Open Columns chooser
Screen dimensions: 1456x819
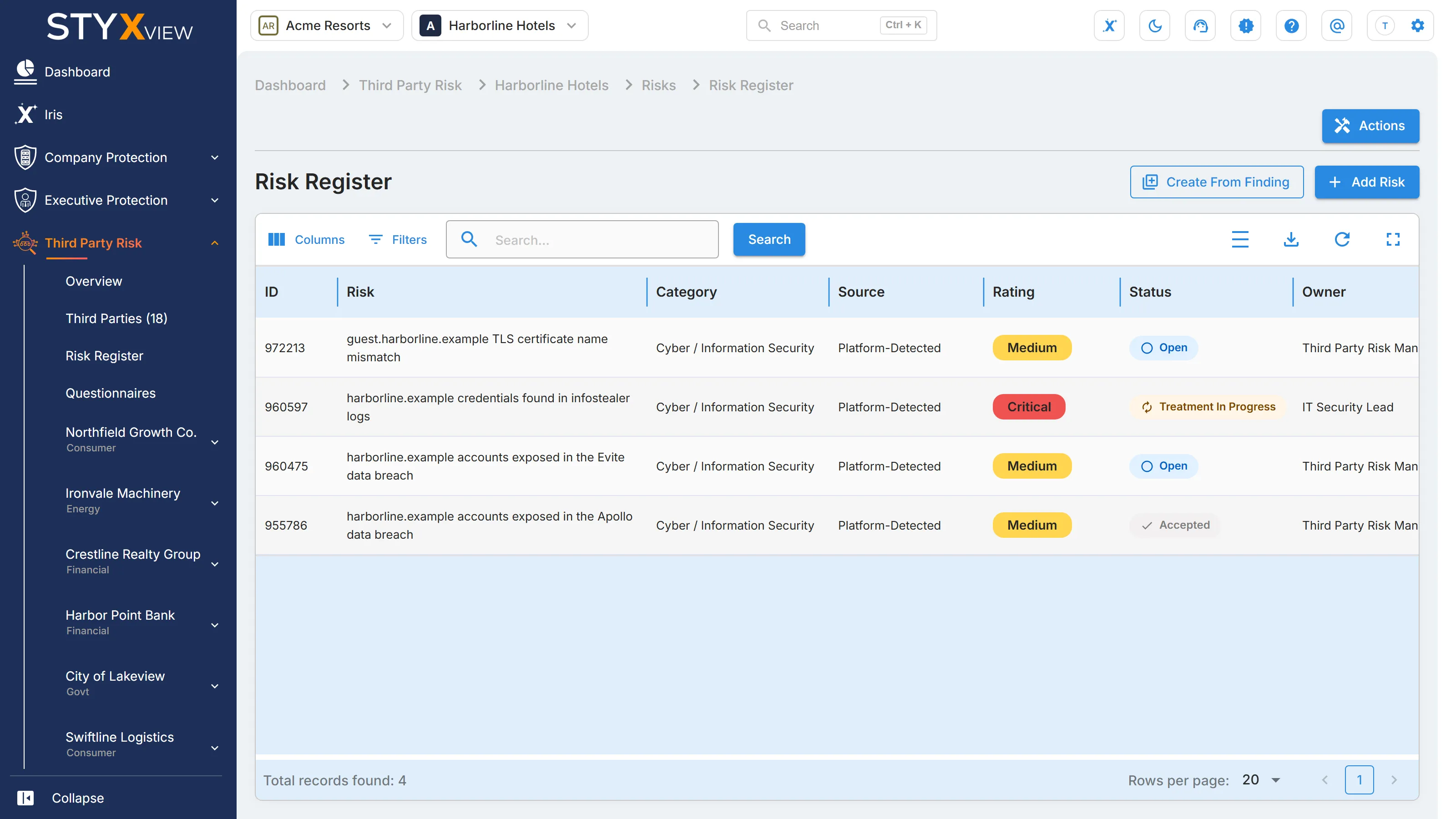tap(306, 239)
